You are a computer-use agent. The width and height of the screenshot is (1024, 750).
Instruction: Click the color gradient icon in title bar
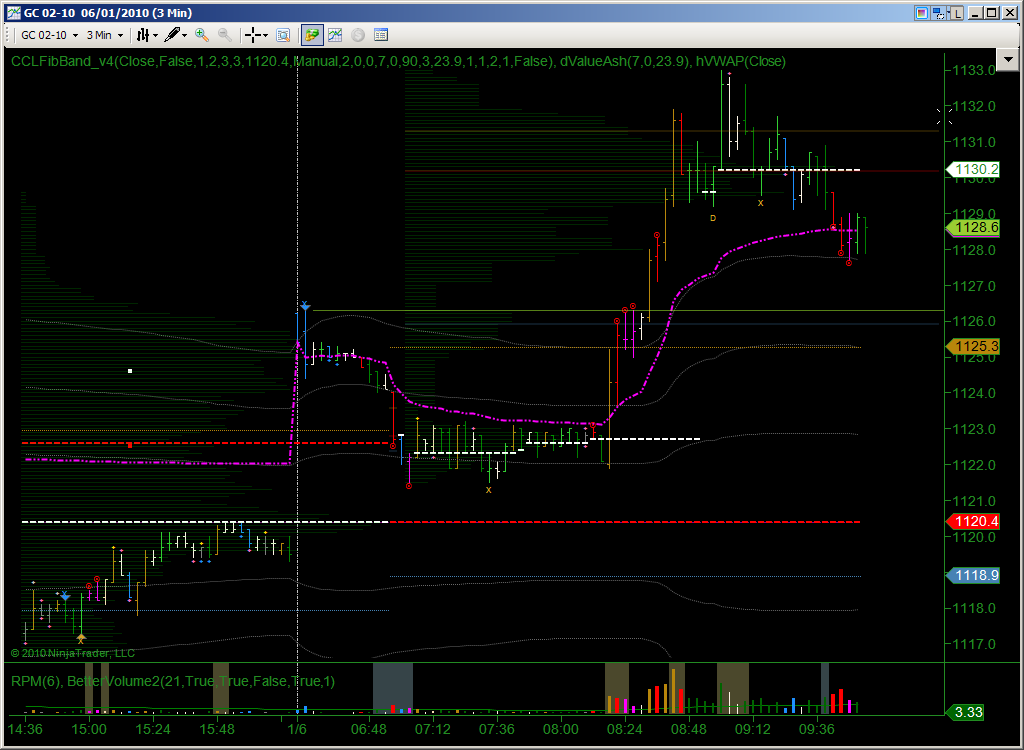point(921,13)
